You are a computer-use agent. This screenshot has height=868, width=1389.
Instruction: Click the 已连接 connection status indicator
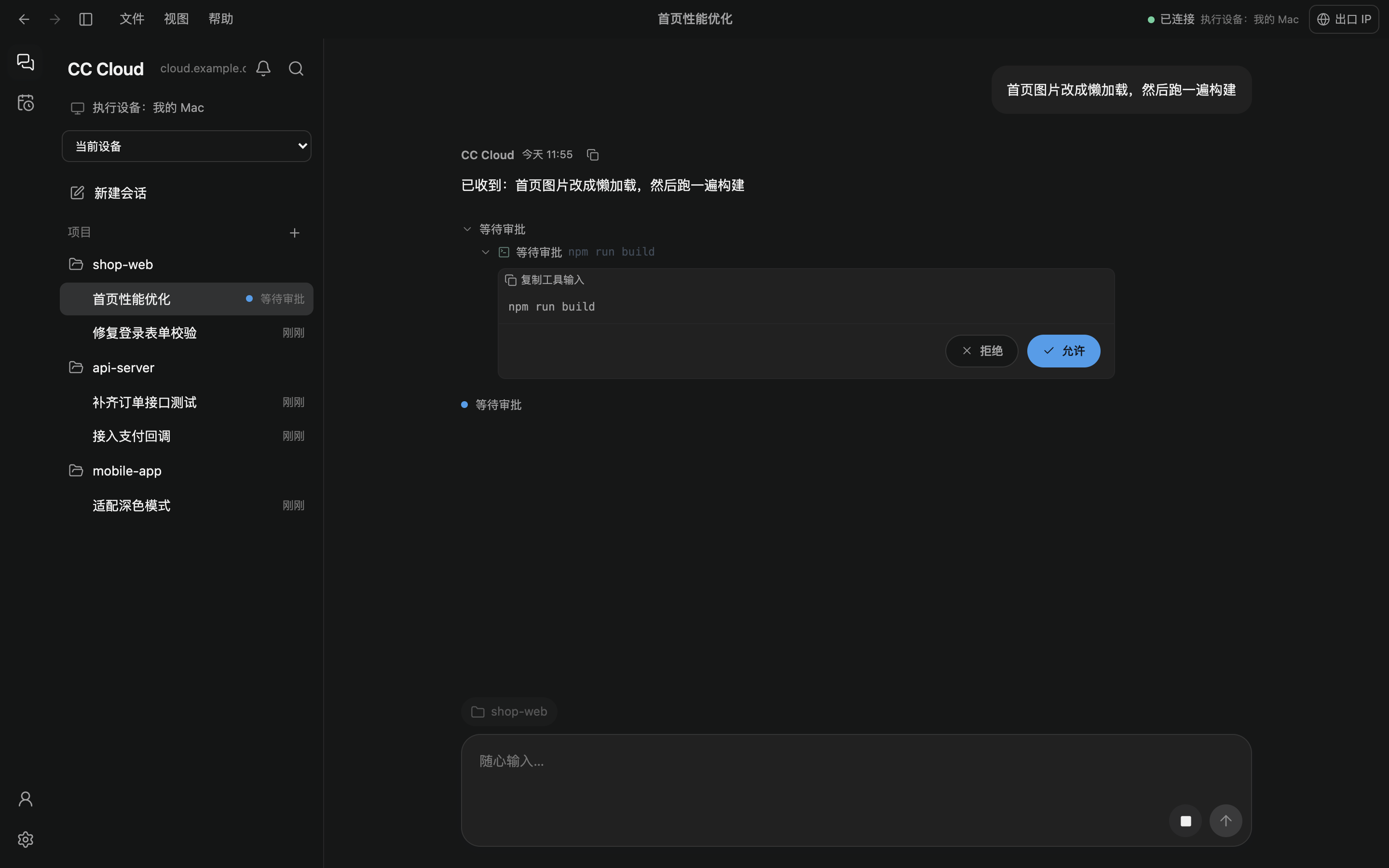click(x=1171, y=19)
